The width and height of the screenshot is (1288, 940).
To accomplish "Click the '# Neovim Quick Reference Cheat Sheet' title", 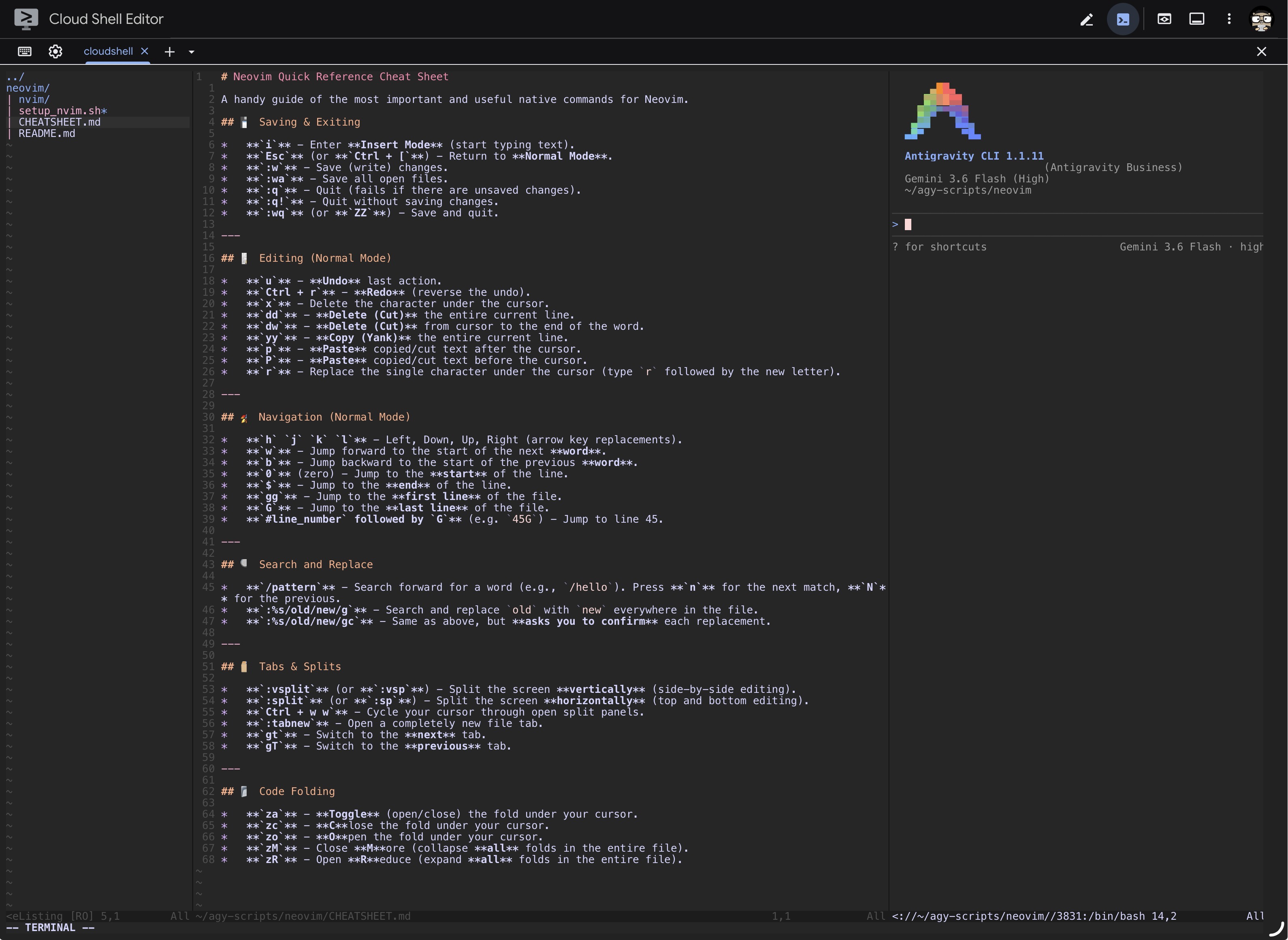I will pos(335,77).
